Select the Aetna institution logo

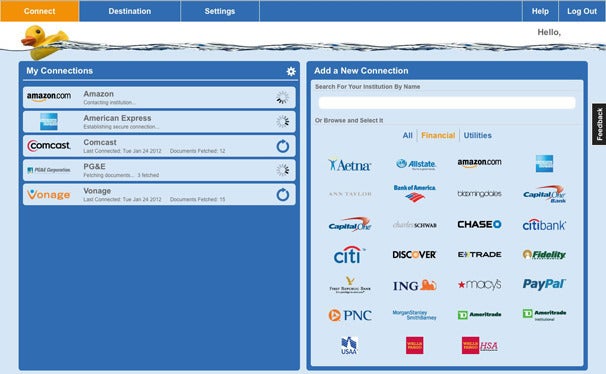point(350,164)
